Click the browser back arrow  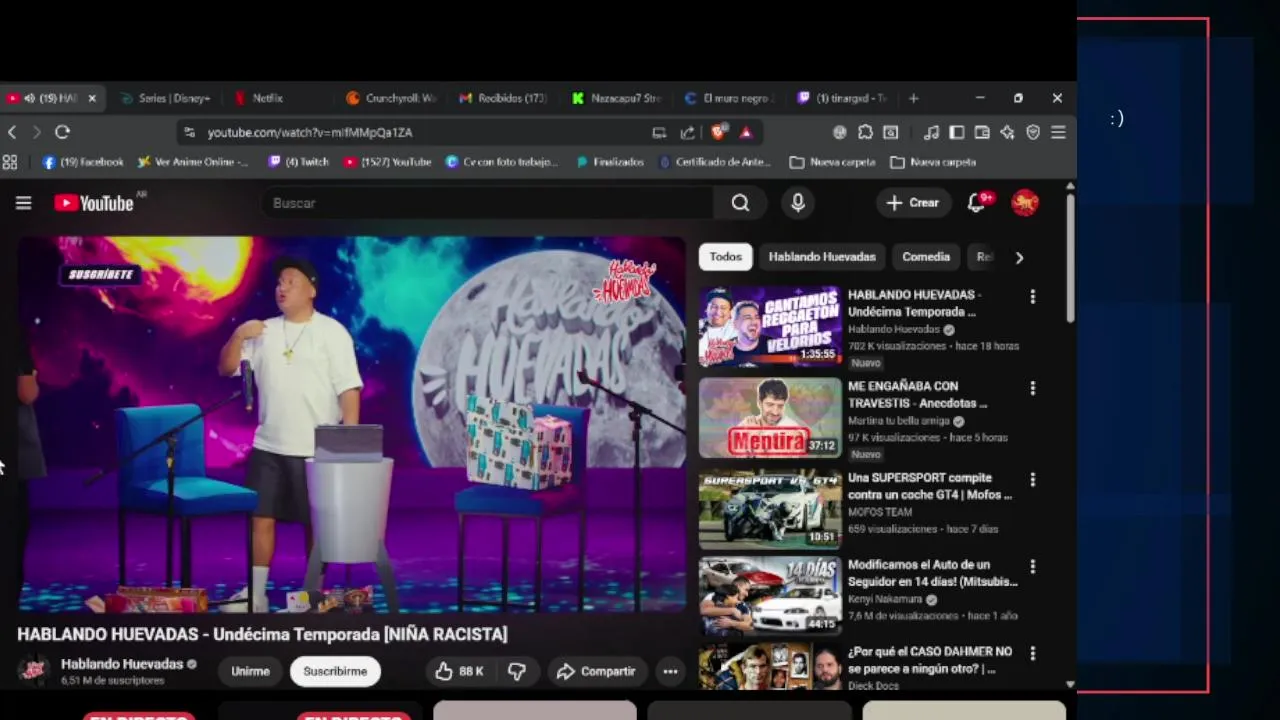(12, 132)
